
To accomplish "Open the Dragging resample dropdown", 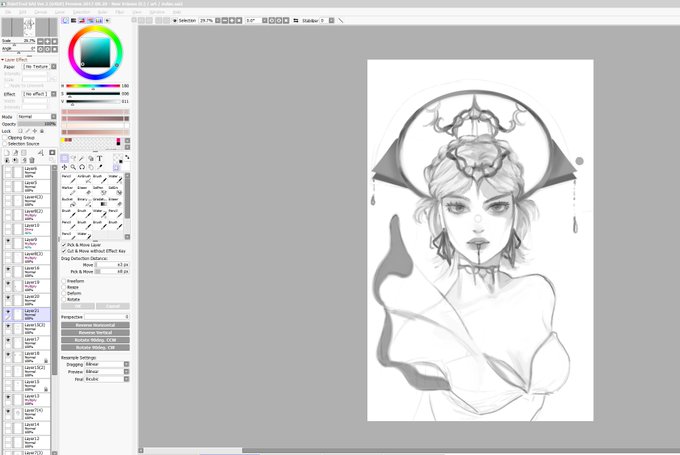I will pos(106,364).
